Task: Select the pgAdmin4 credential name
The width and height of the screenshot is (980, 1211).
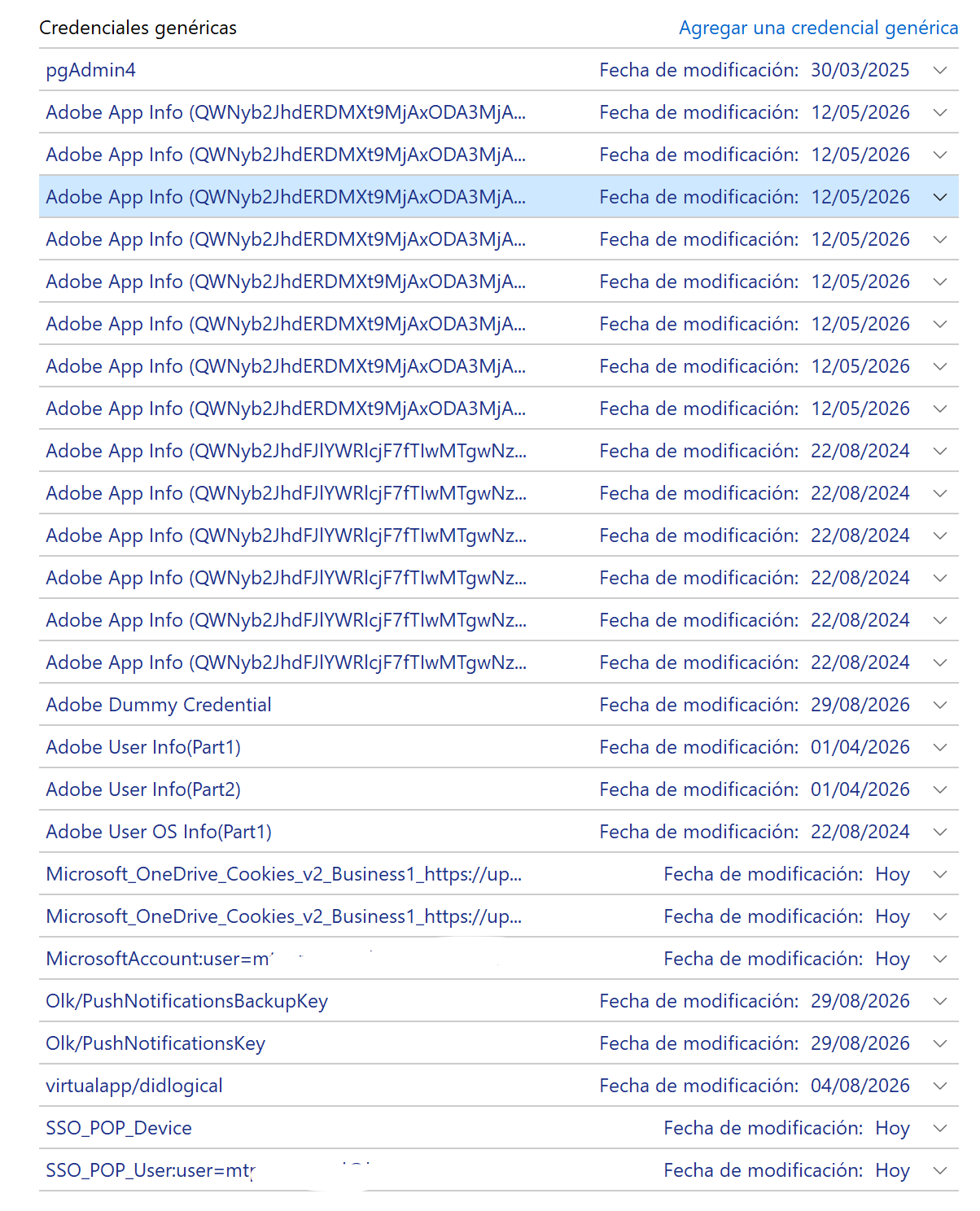Action: (x=91, y=70)
